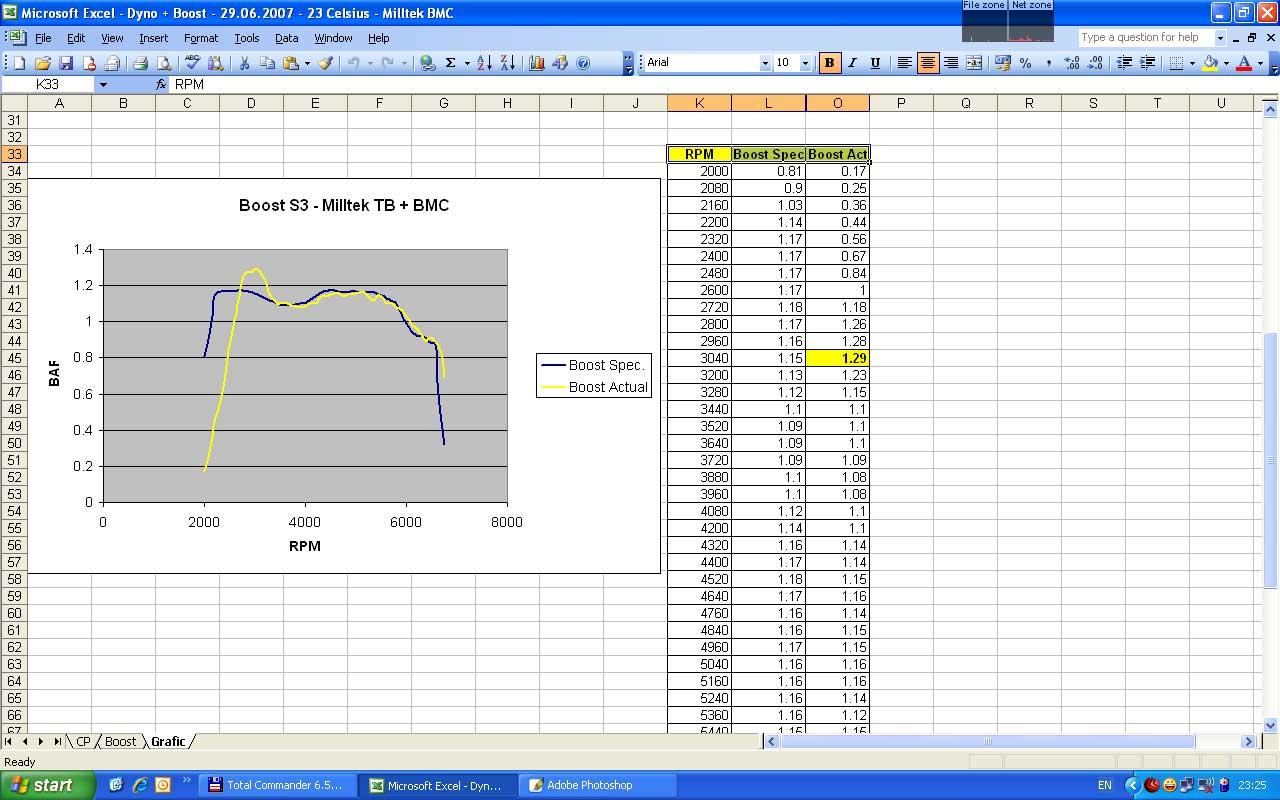Screen dimensions: 1280x800
Task: Click the Open file folder icon
Action: click(42, 63)
